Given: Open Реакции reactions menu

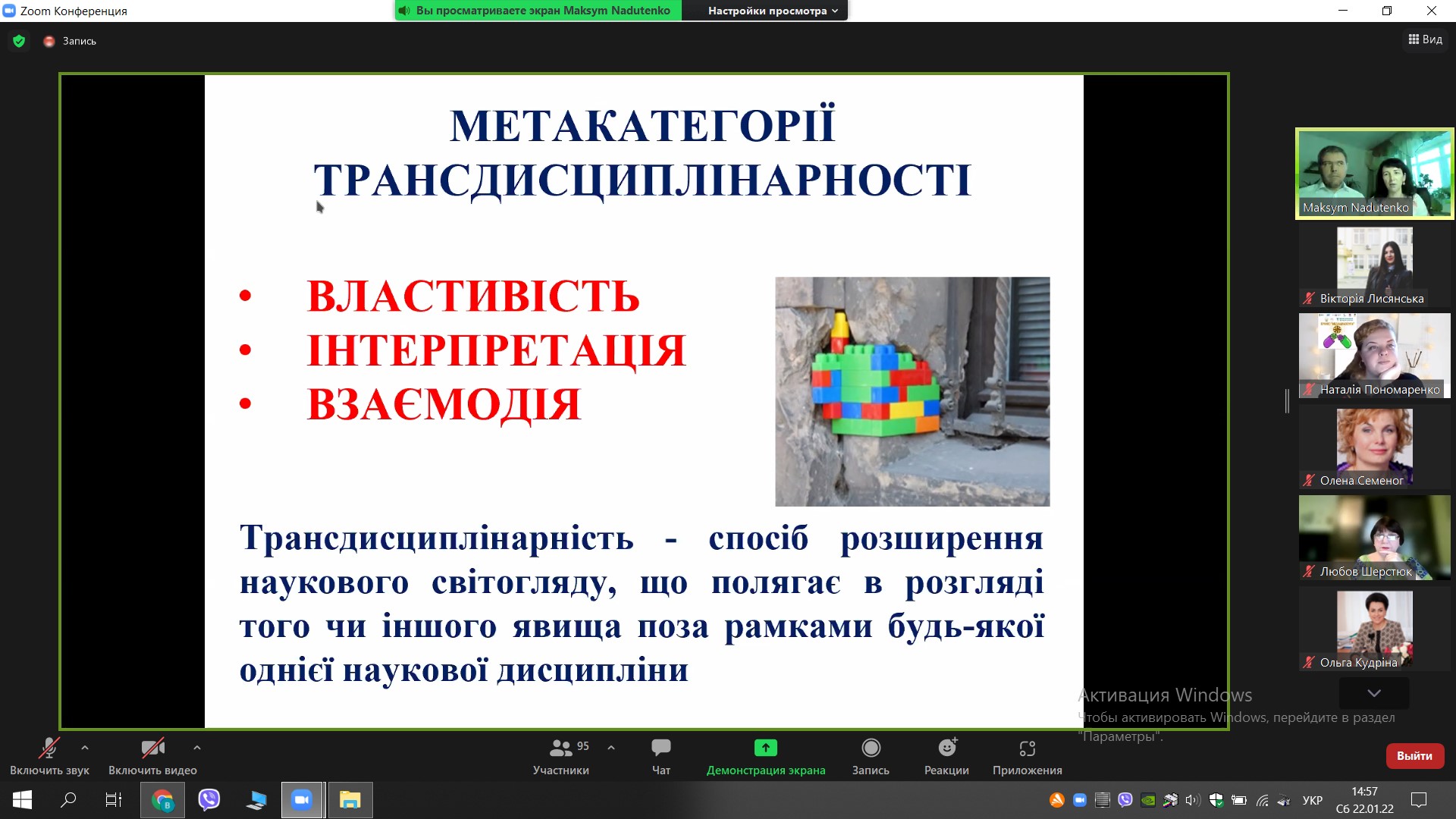Looking at the screenshot, I should [x=946, y=756].
